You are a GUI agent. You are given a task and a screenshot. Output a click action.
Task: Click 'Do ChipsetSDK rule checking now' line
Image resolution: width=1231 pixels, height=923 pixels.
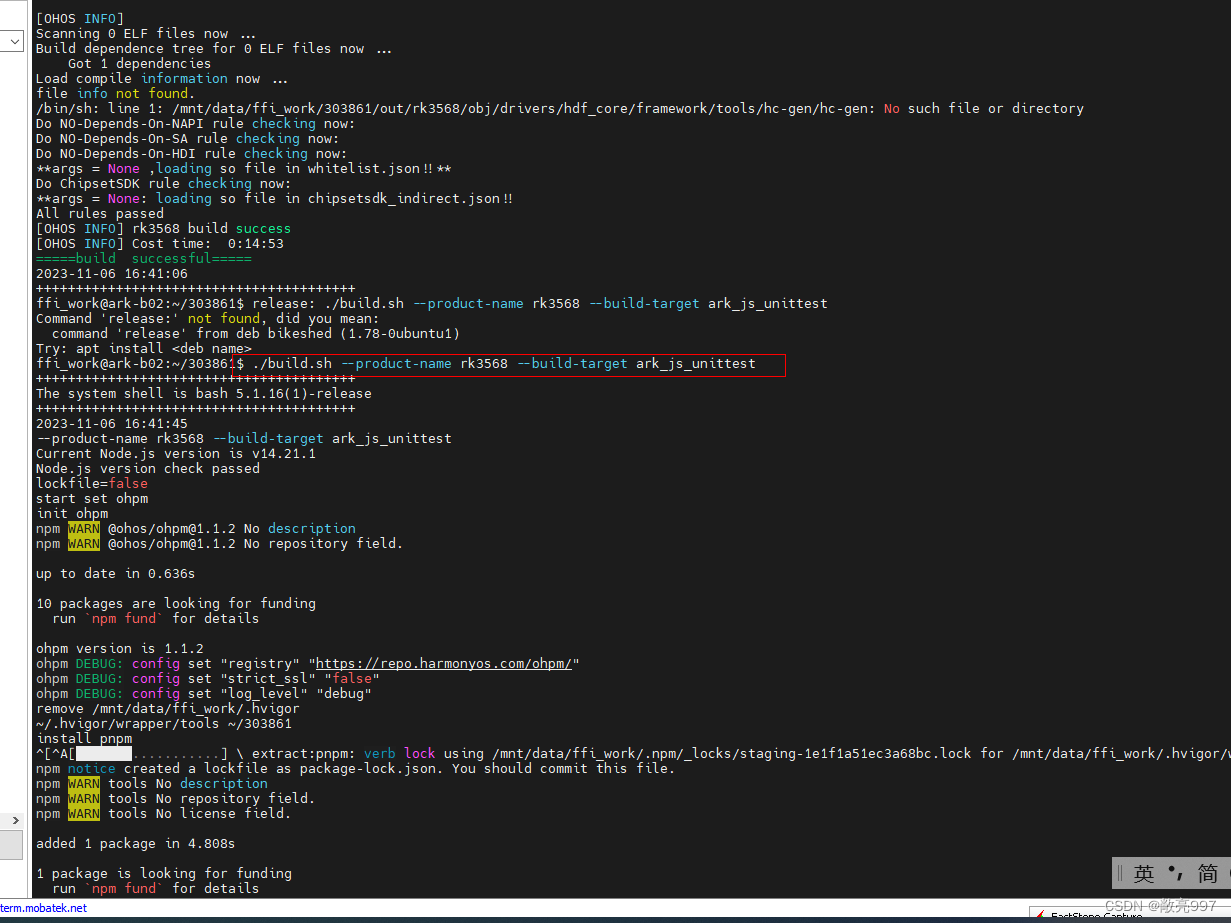coord(164,183)
